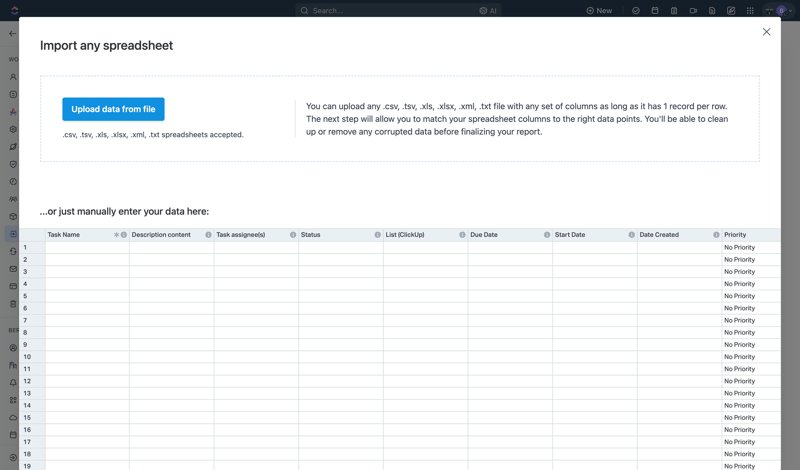Open the pencil edit icon in top bar
This screenshot has height=470, width=800.
pyautogui.click(x=731, y=10)
